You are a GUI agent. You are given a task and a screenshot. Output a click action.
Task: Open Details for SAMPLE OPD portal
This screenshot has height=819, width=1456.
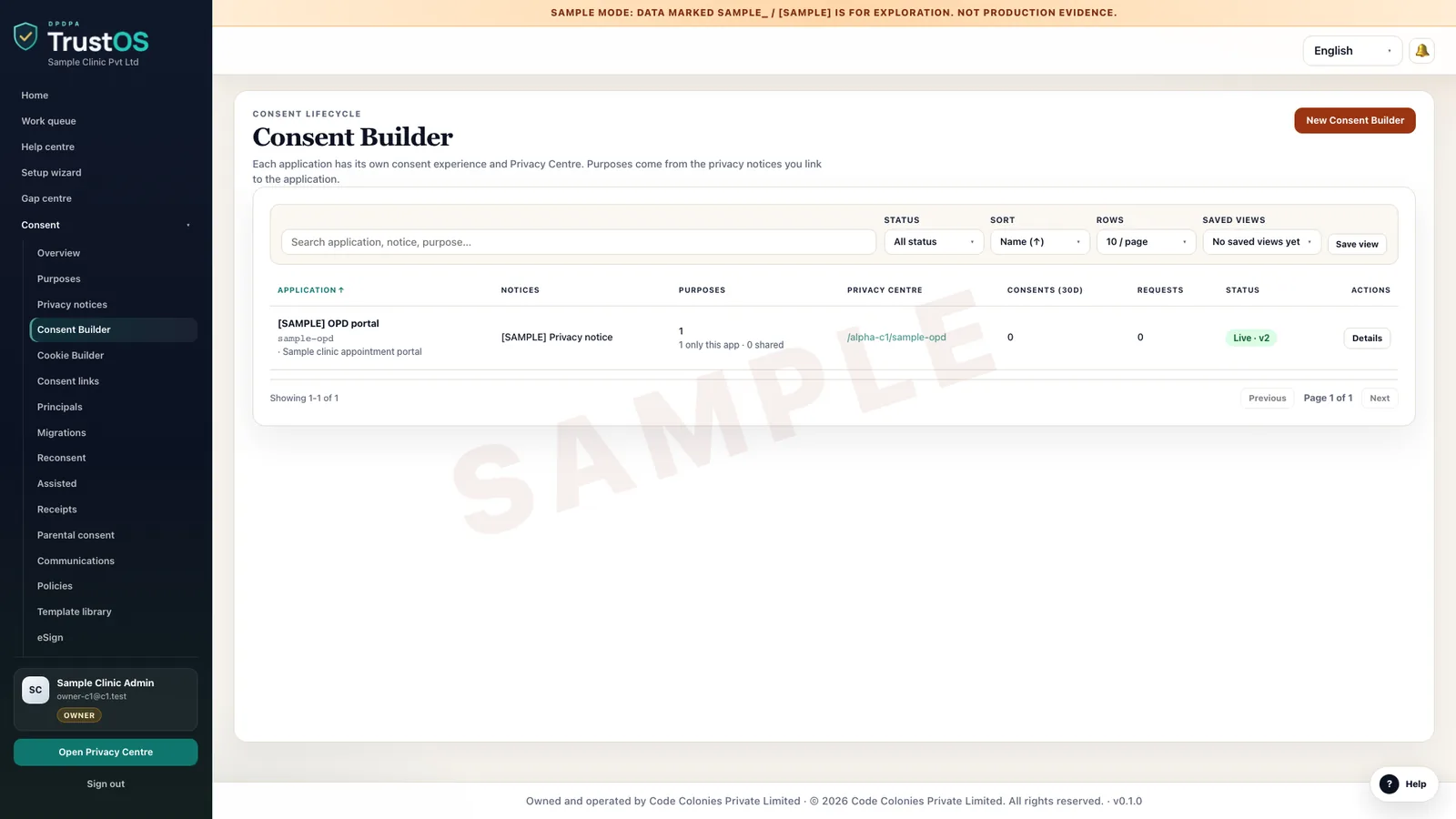pyautogui.click(x=1367, y=338)
